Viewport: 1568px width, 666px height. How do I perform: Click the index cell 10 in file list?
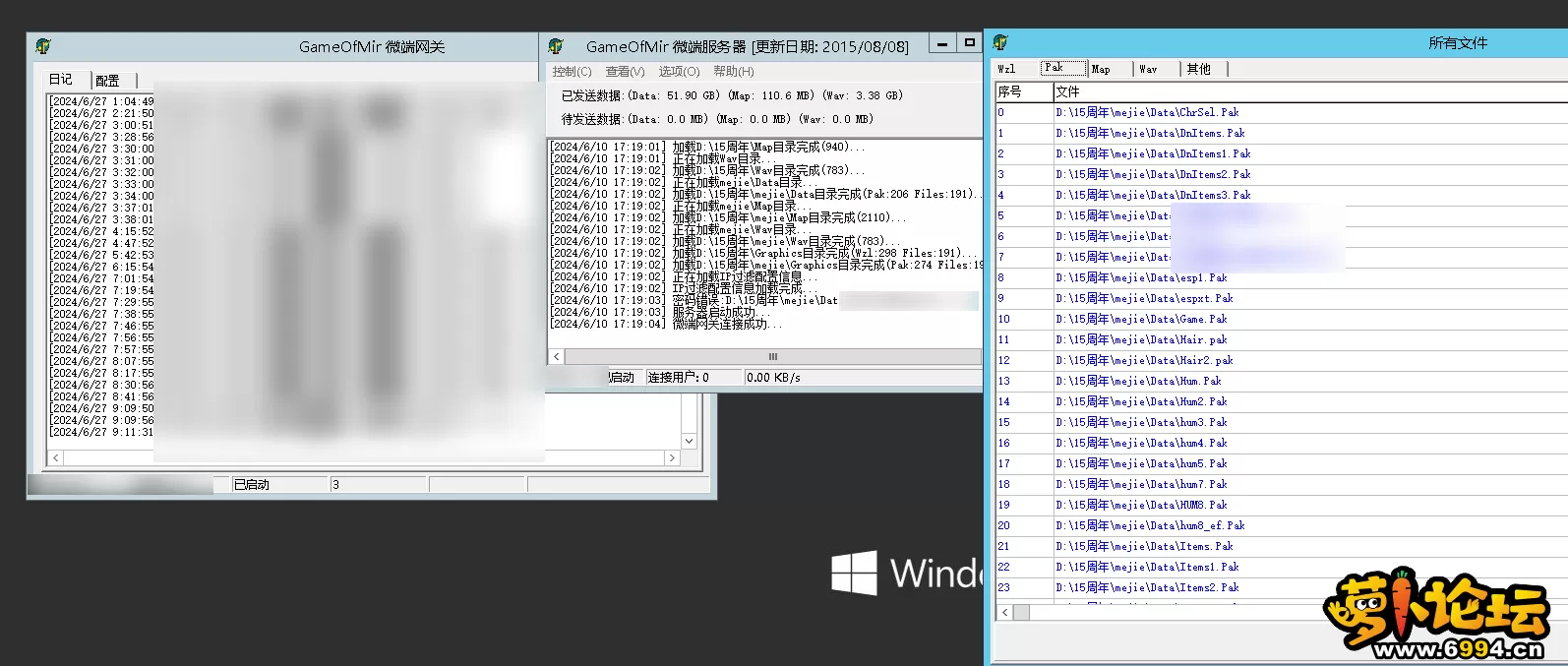coord(1024,319)
